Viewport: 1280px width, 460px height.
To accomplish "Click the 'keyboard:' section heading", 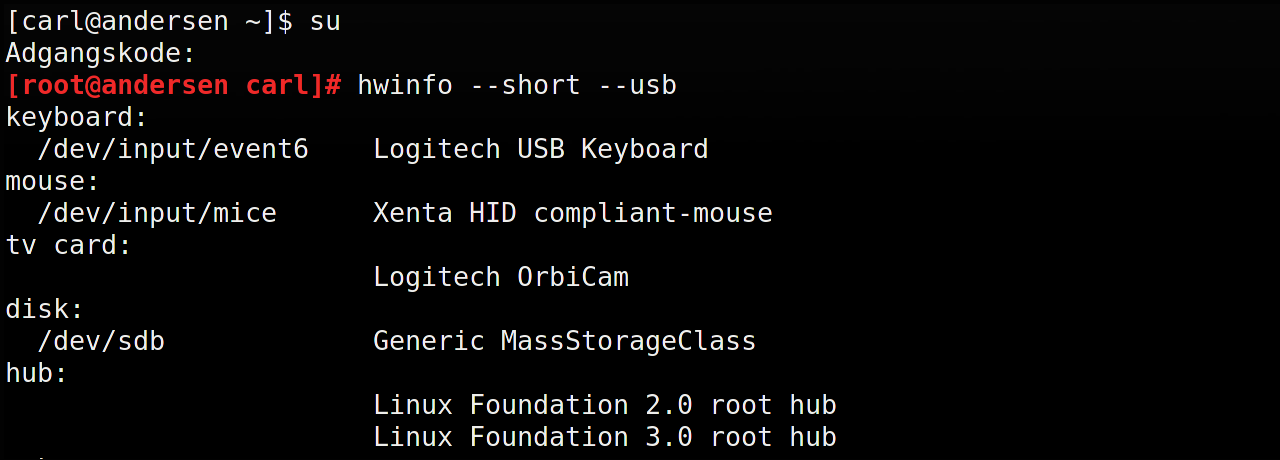I will [x=77, y=117].
